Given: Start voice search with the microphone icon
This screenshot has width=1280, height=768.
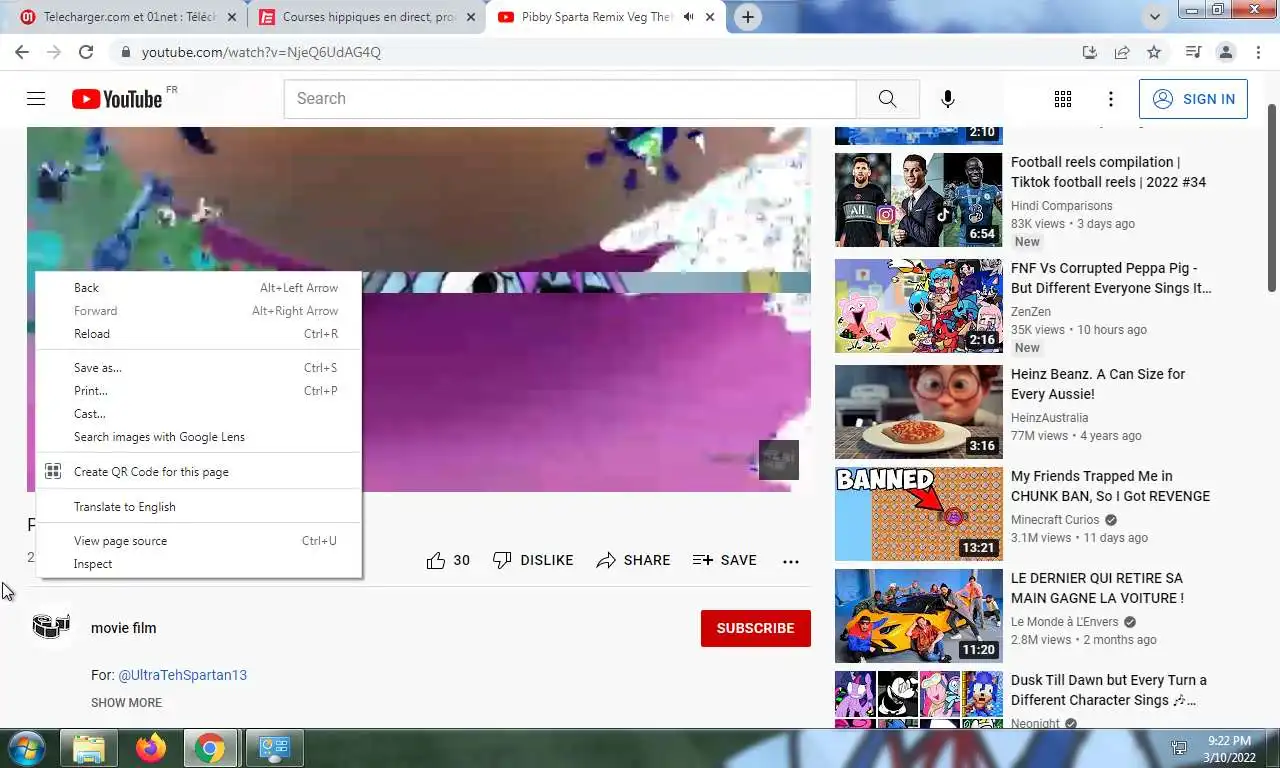Looking at the screenshot, I should [947, 99].
